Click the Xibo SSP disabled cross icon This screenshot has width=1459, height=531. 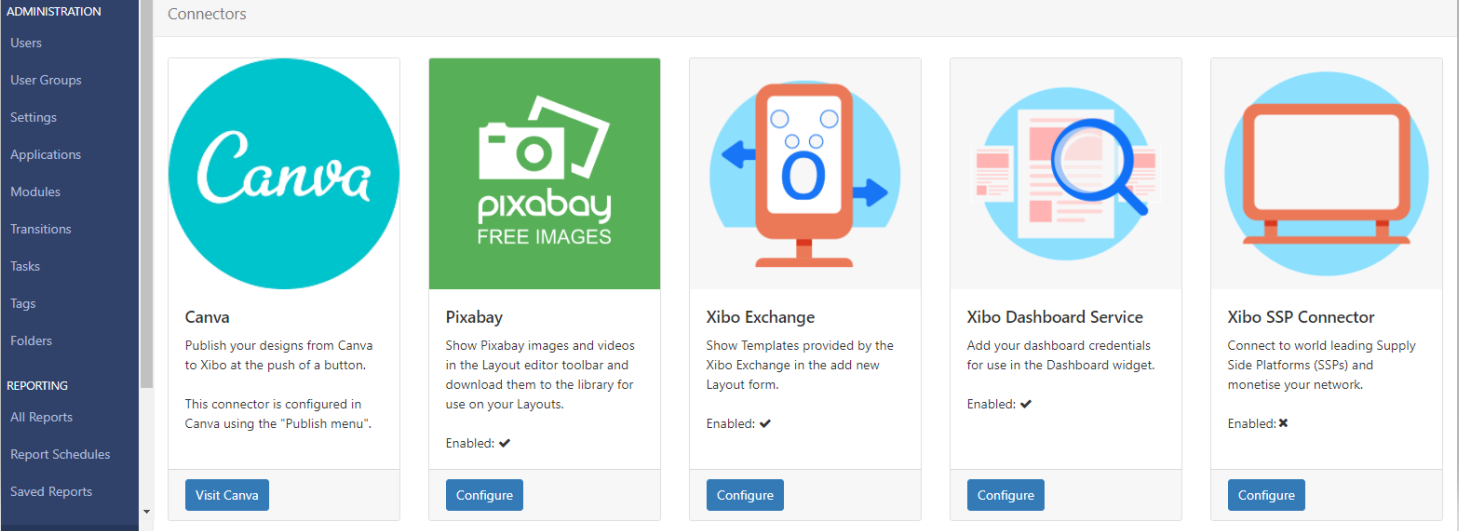pyautogui.click(x=1283, y=423)
